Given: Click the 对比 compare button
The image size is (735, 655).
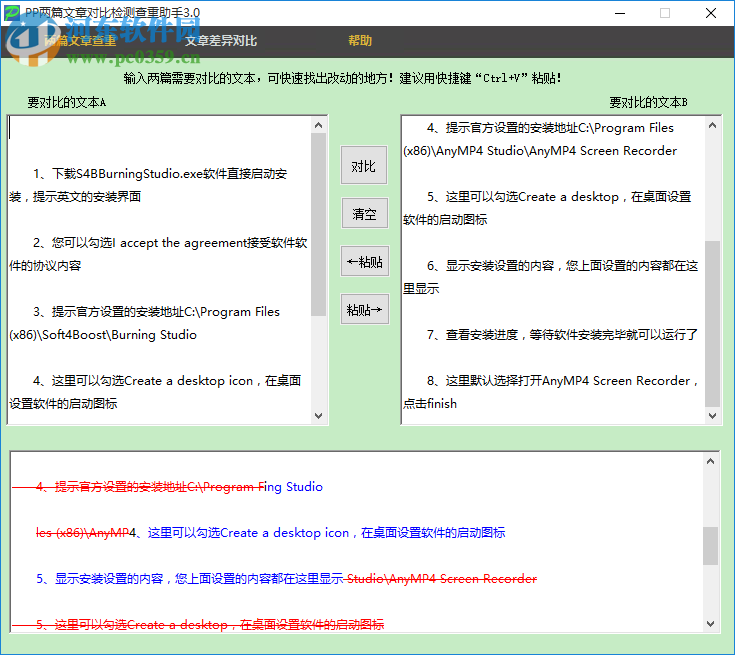Looking at the screenshot, I should click(364, 165).
